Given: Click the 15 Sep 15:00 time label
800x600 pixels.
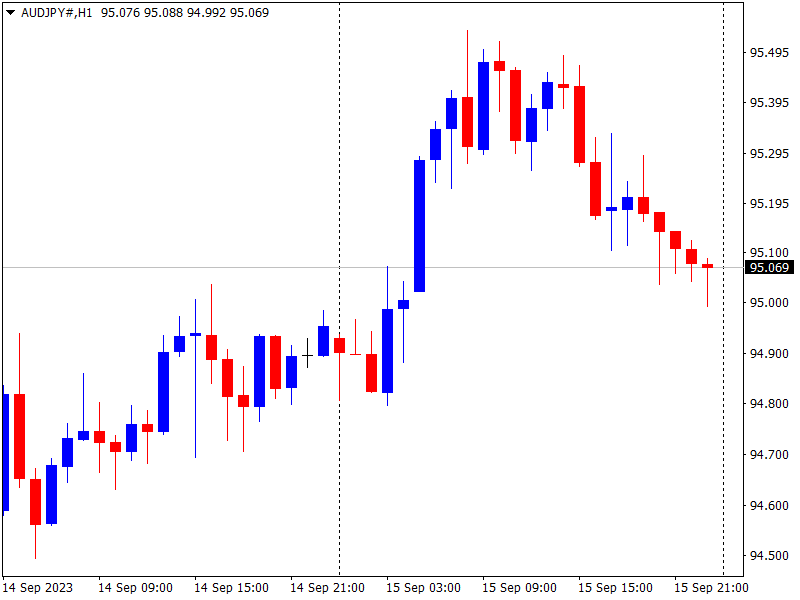Looking at the screenshot, I should pos(615,588).
